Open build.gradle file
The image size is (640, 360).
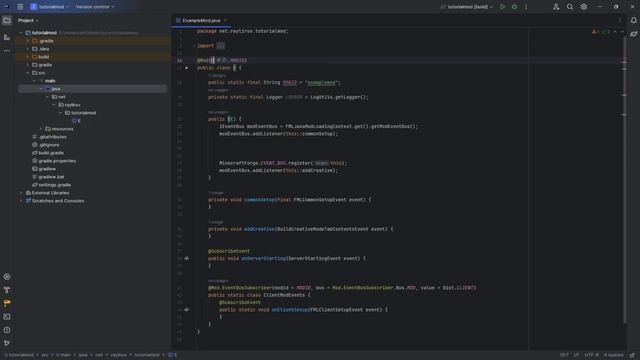click(x=51, y=153)
